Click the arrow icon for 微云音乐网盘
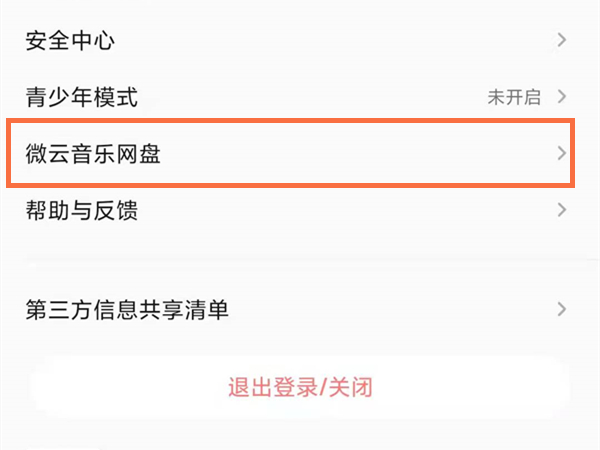The height and width of the screenshot is (450, 600). (x=562, y=153)
